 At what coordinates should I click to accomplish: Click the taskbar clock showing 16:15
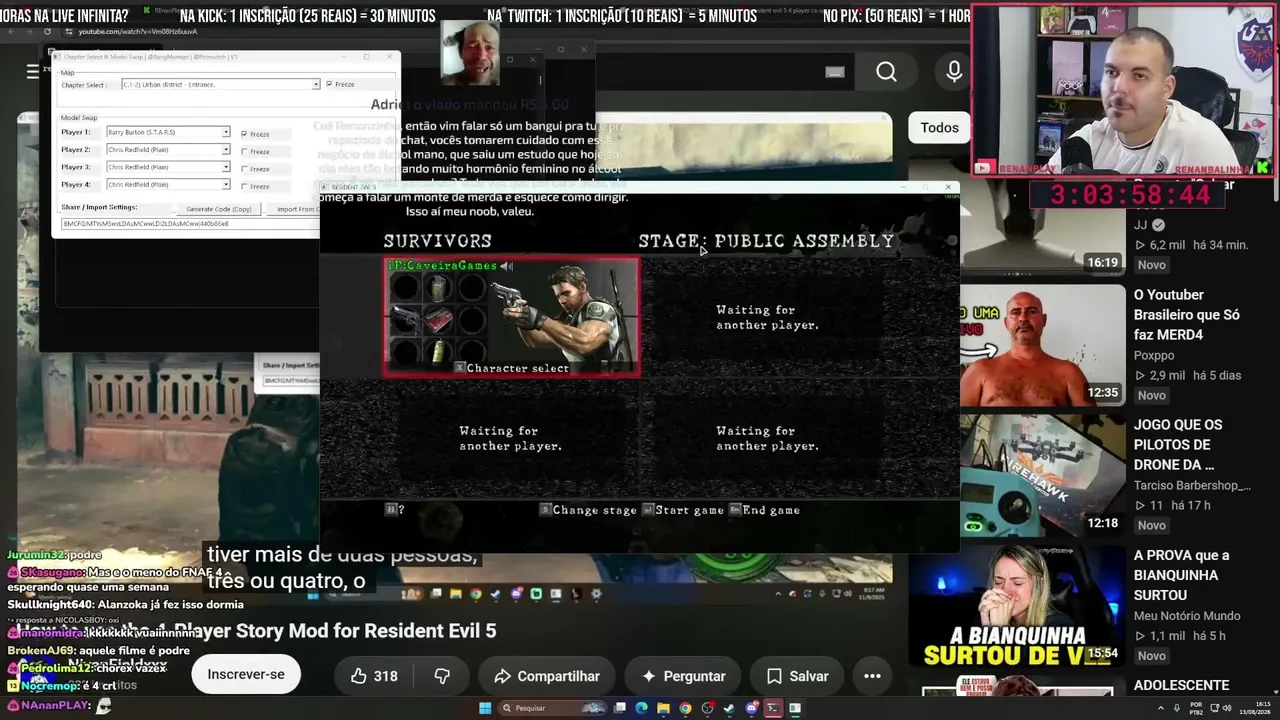point(1256,708)
